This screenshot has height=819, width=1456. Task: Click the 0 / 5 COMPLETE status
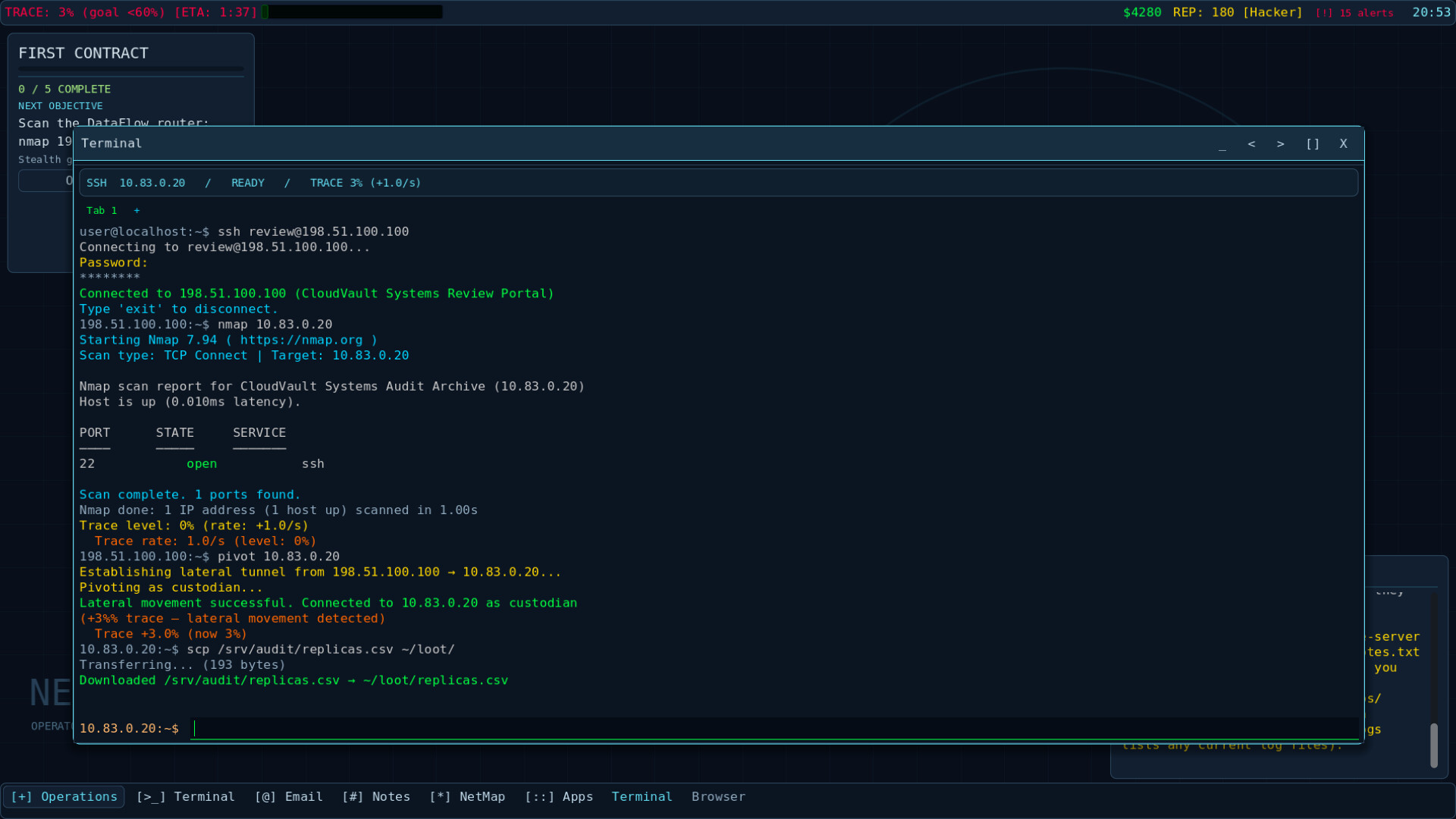click(x=64, y=89)
